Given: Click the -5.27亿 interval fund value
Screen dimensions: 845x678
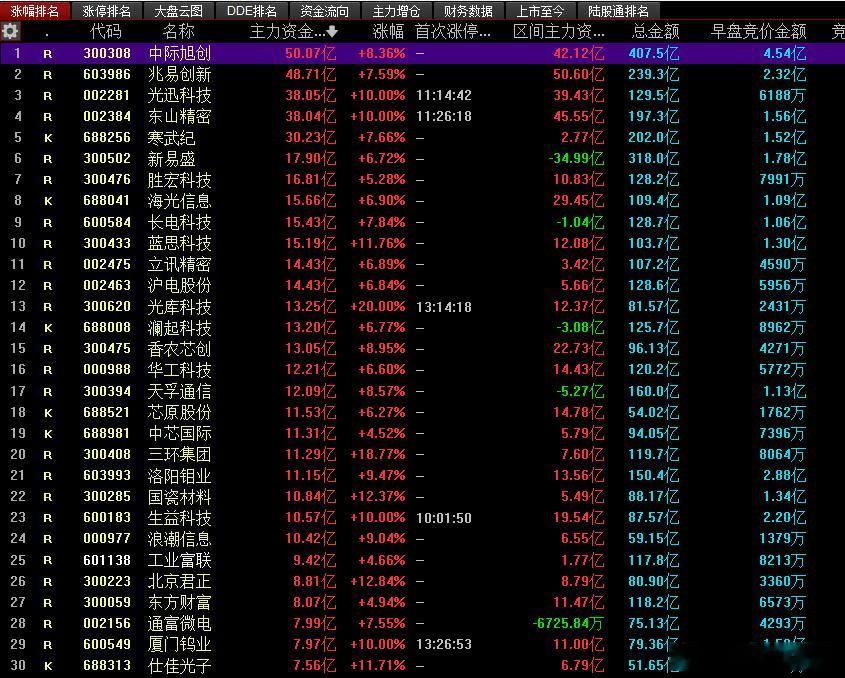Looking at the screenshot, I should [580, 391].
